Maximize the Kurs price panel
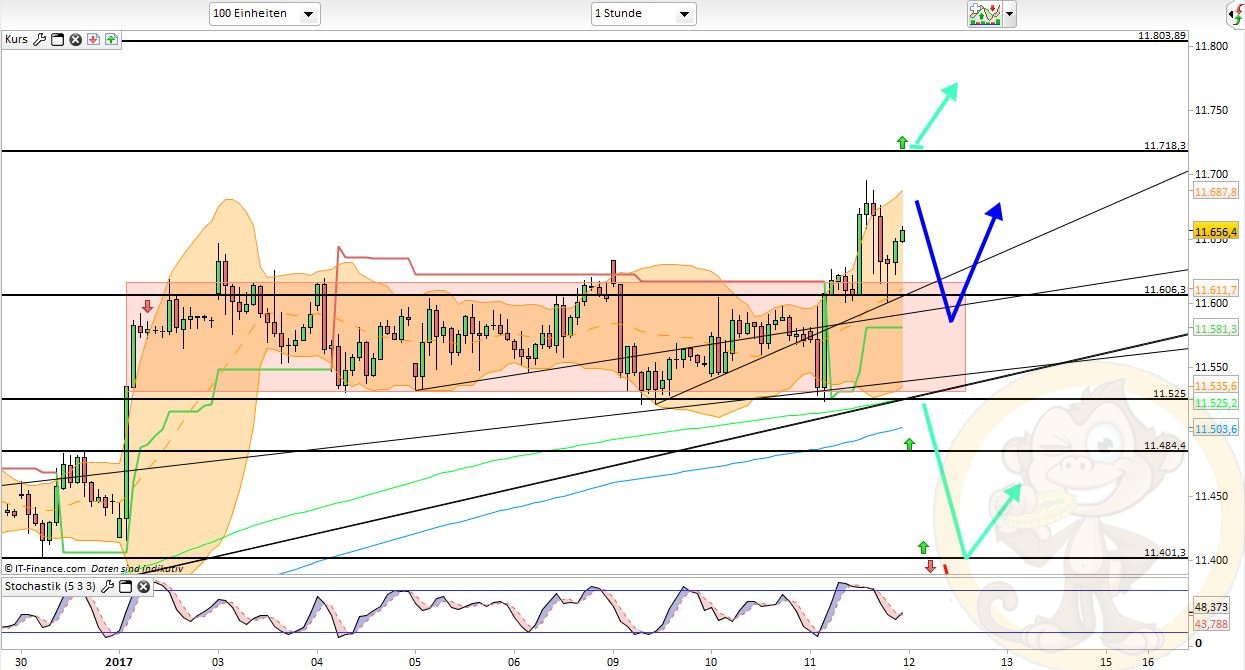The width and height of the screenshot is (1245, 670). pos(57,40)
